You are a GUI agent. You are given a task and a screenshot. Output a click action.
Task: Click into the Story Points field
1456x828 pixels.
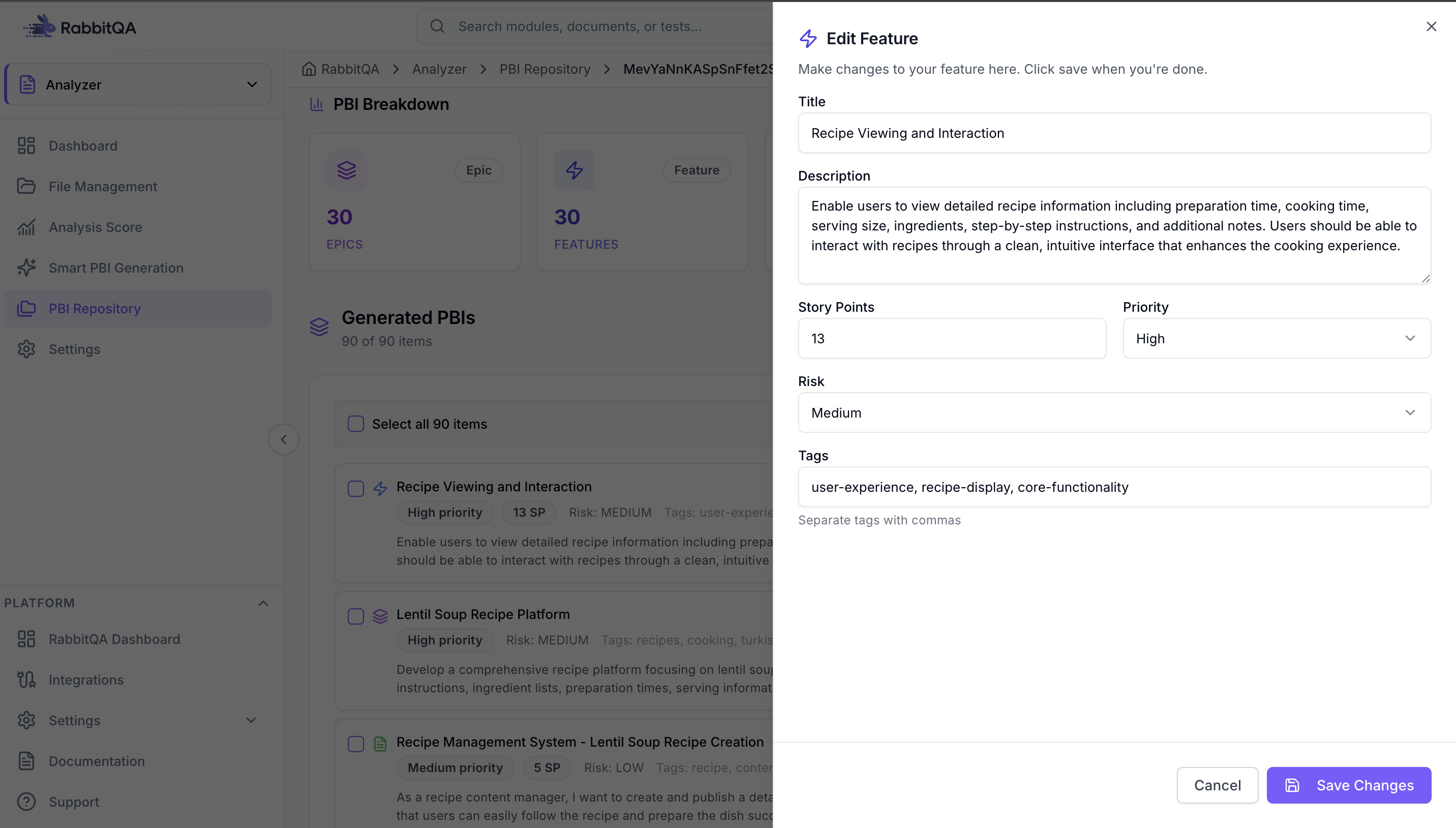(952, 338)
